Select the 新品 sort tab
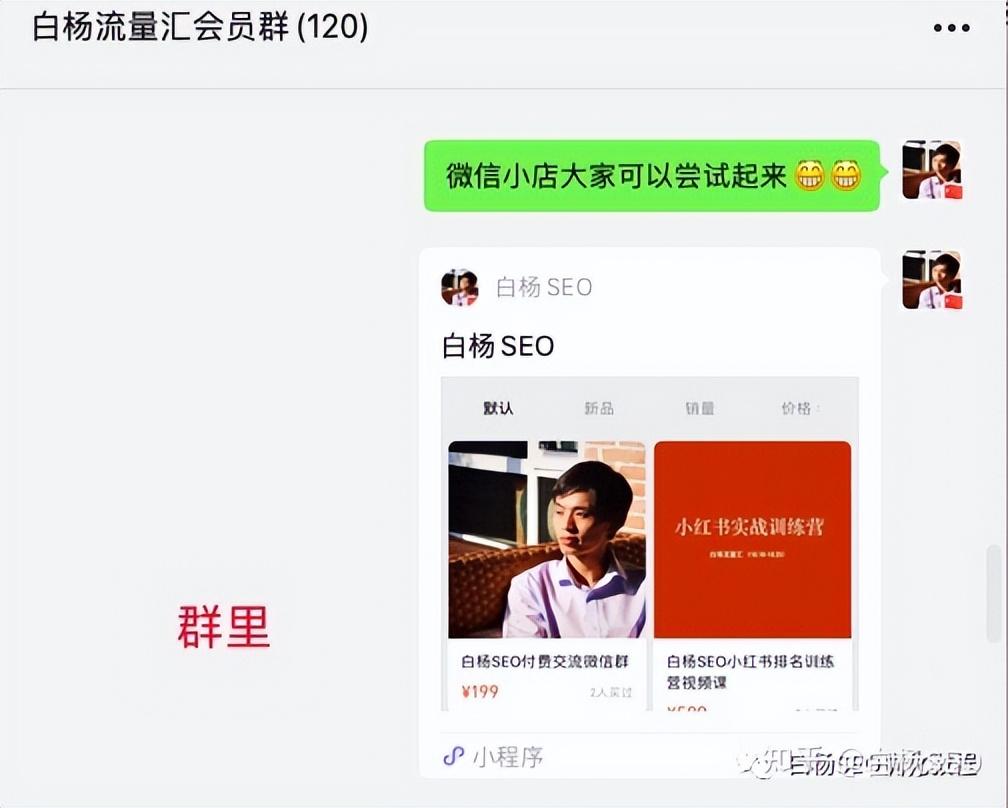 pos(598,408)
